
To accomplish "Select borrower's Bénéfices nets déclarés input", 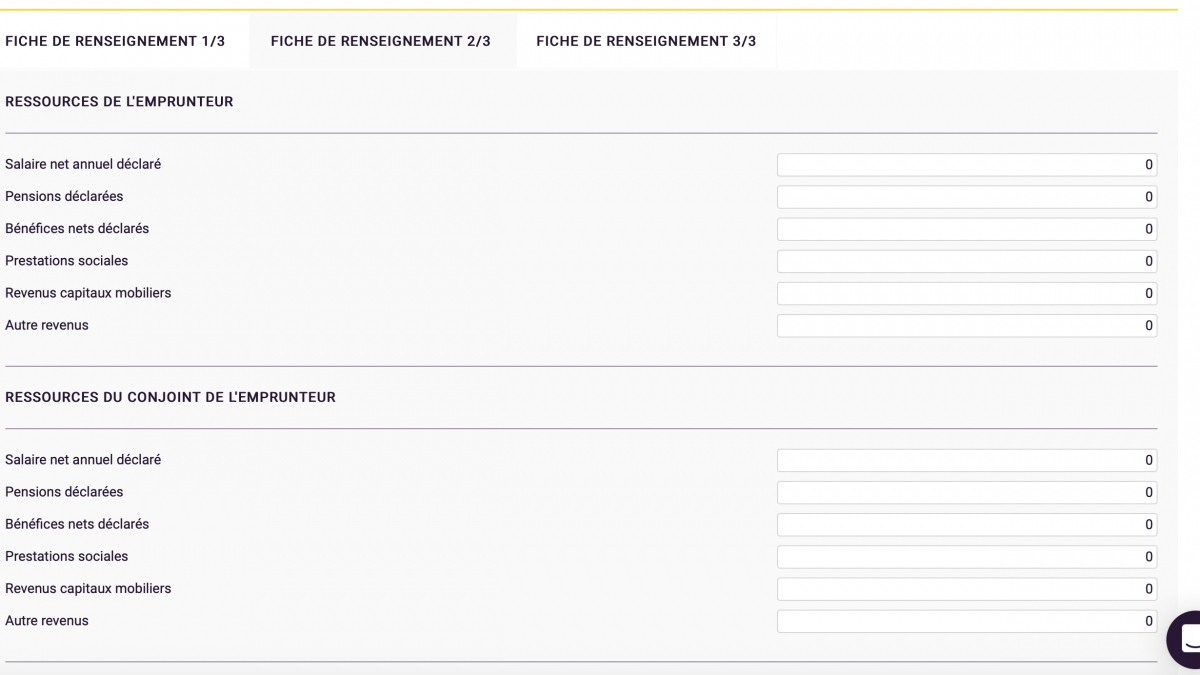I will pyautogui.click(x=967, y=229).
